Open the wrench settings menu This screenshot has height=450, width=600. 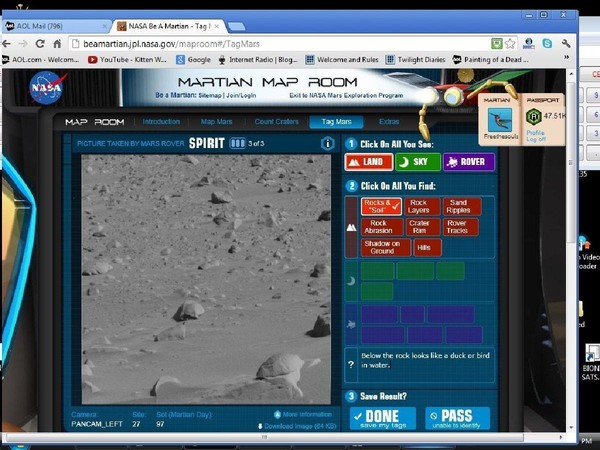[x=566, y=44]
